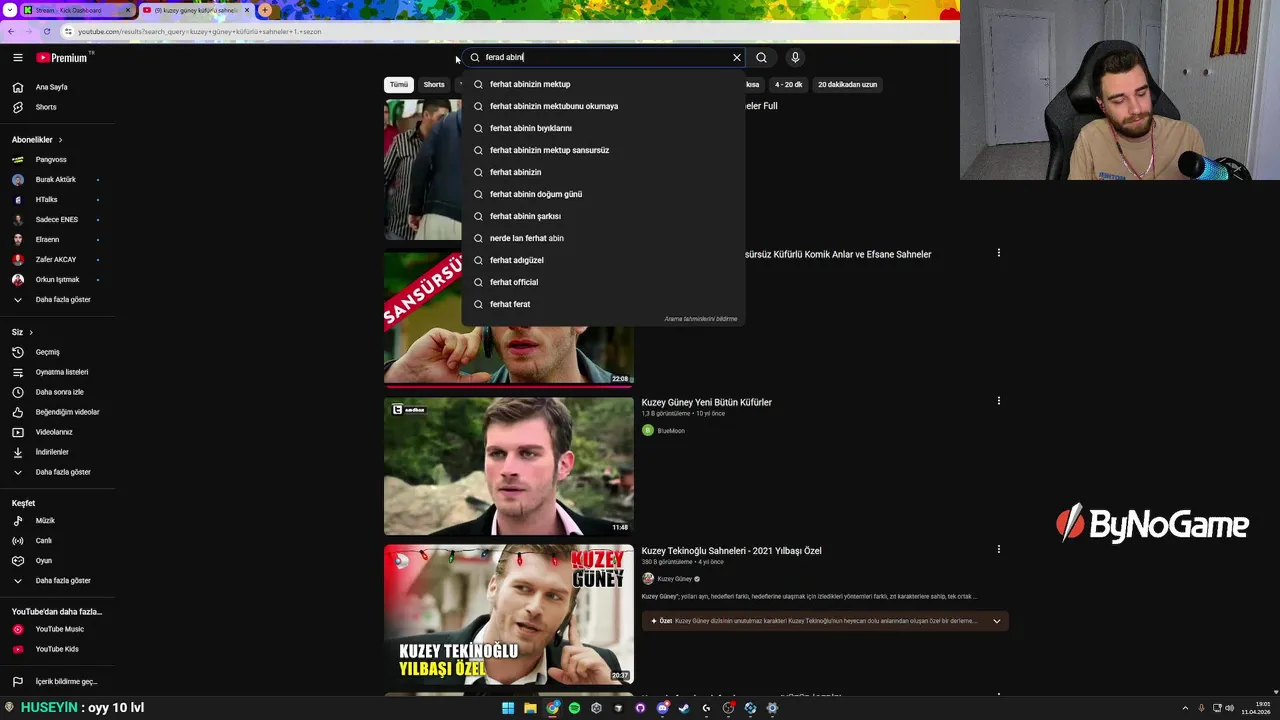
Task: Open the Windows Start menu
Action: (508, 708)
